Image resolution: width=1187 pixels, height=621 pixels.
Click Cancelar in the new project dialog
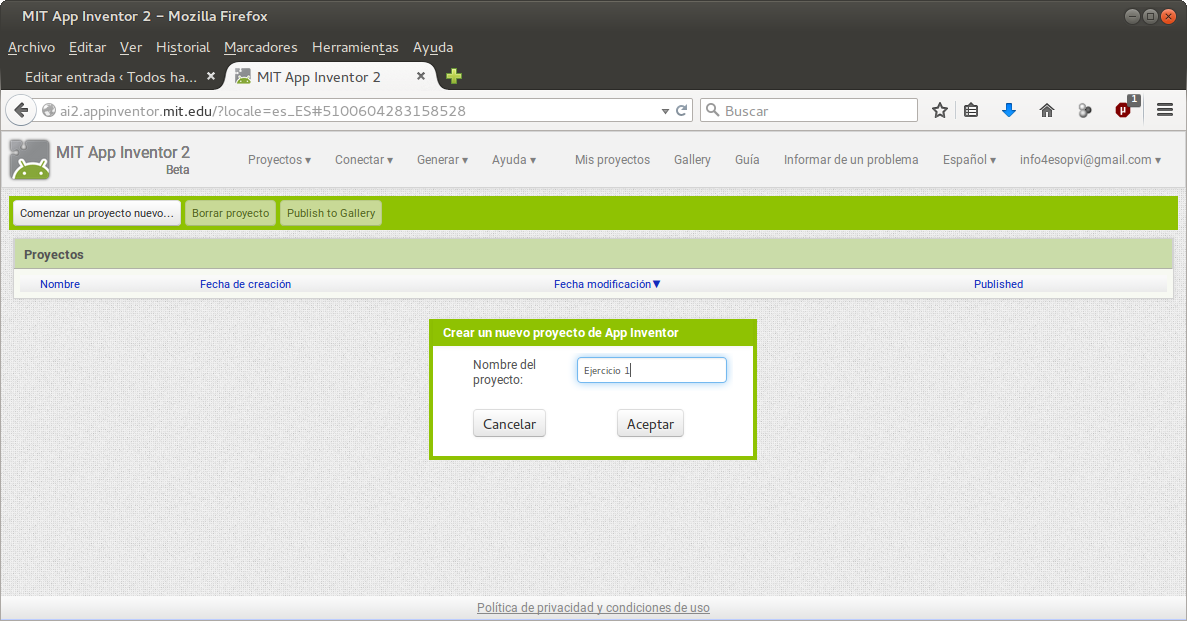(509, 424)
